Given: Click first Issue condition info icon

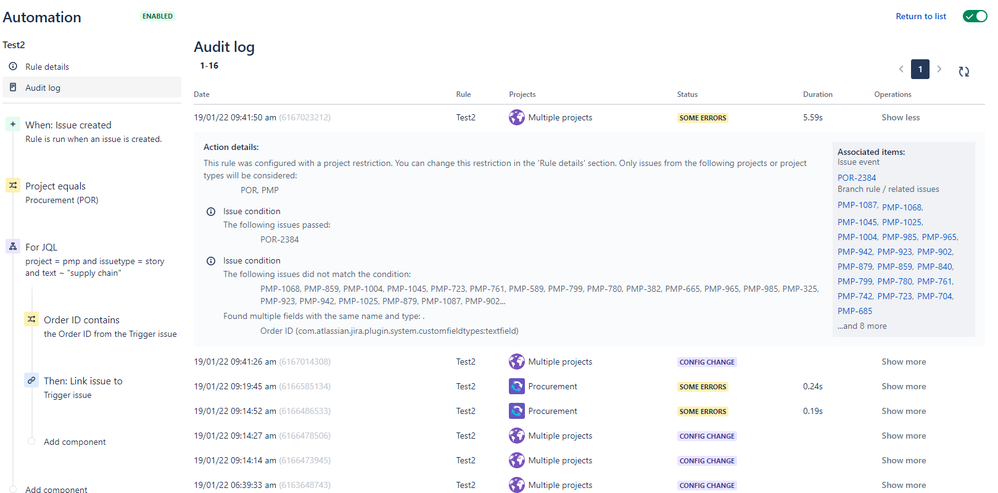Looking at the screenshot, I should [x=211, y=211].
